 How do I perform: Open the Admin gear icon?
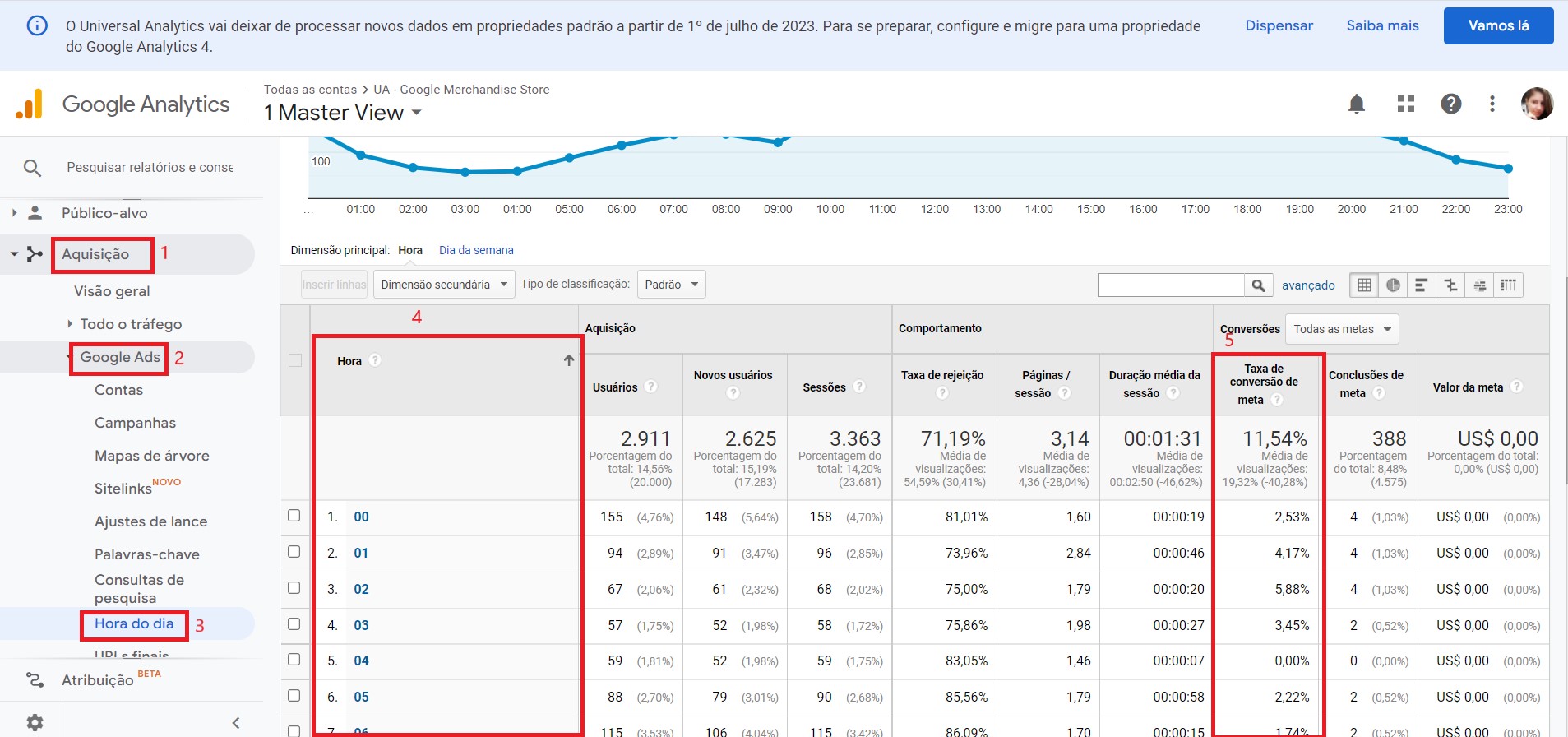(x=35, y=722)
